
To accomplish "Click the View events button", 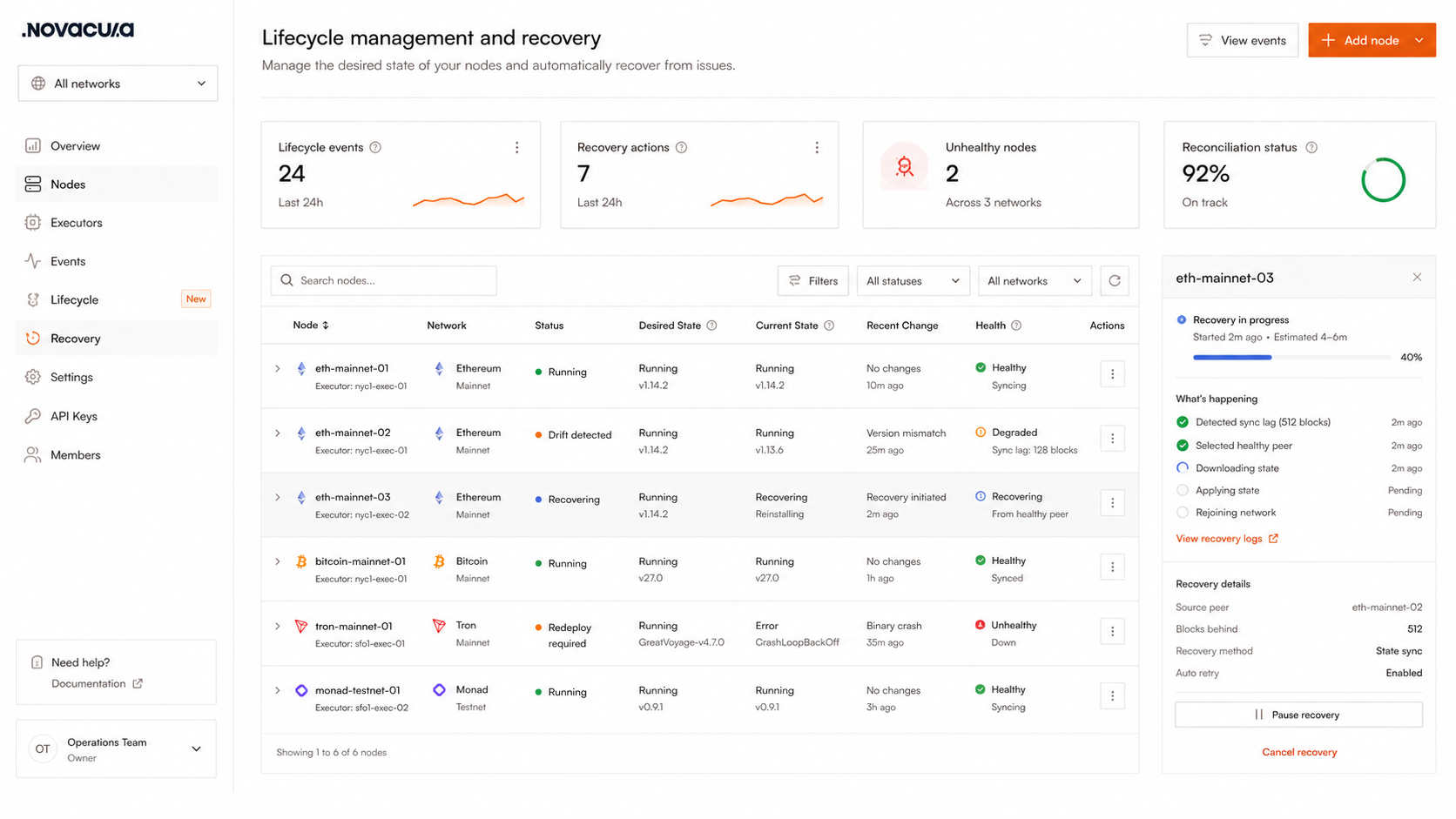I will [1243, 40].
